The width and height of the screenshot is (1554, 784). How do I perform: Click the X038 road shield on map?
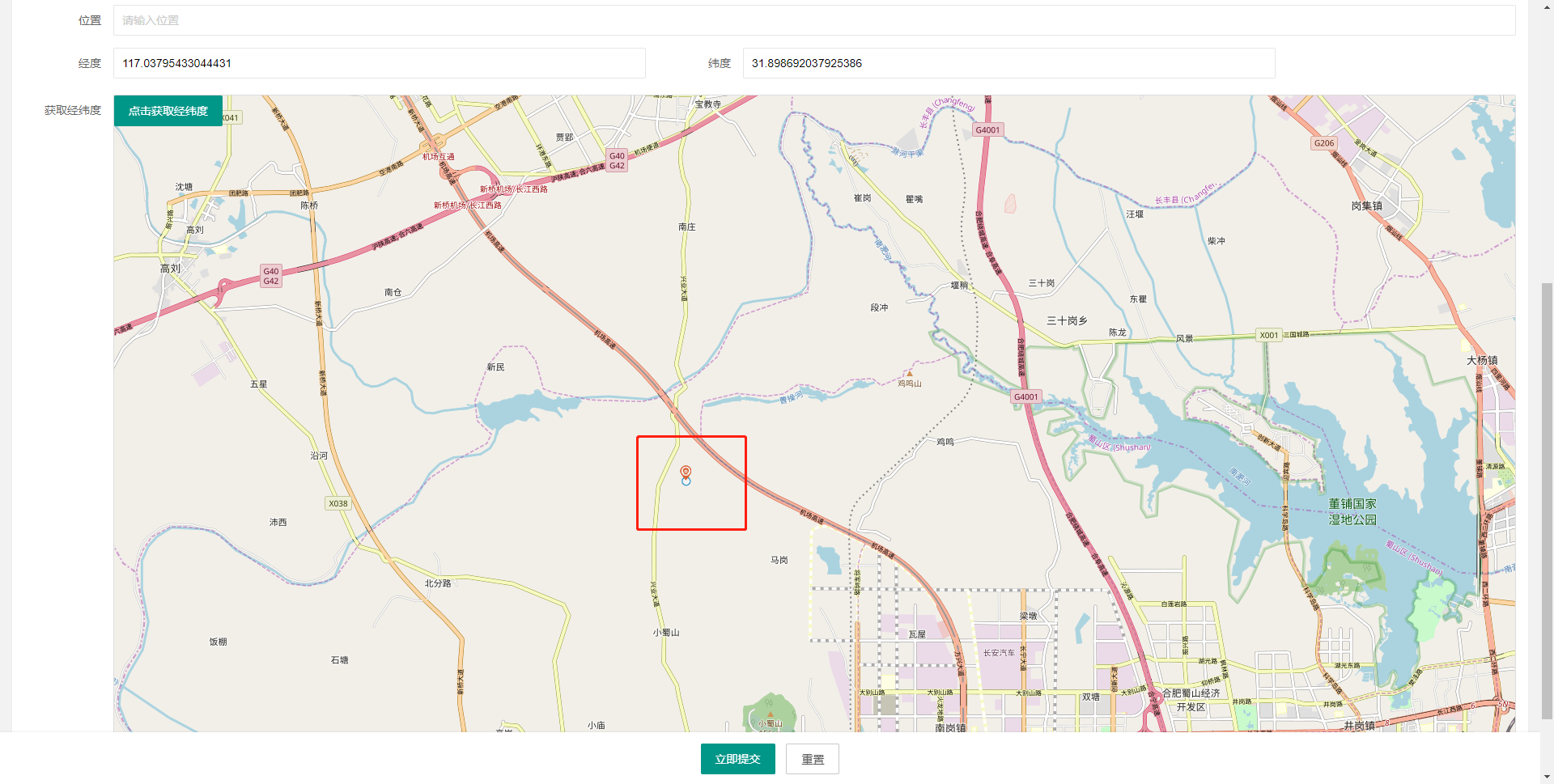click(x=338, y=503)
